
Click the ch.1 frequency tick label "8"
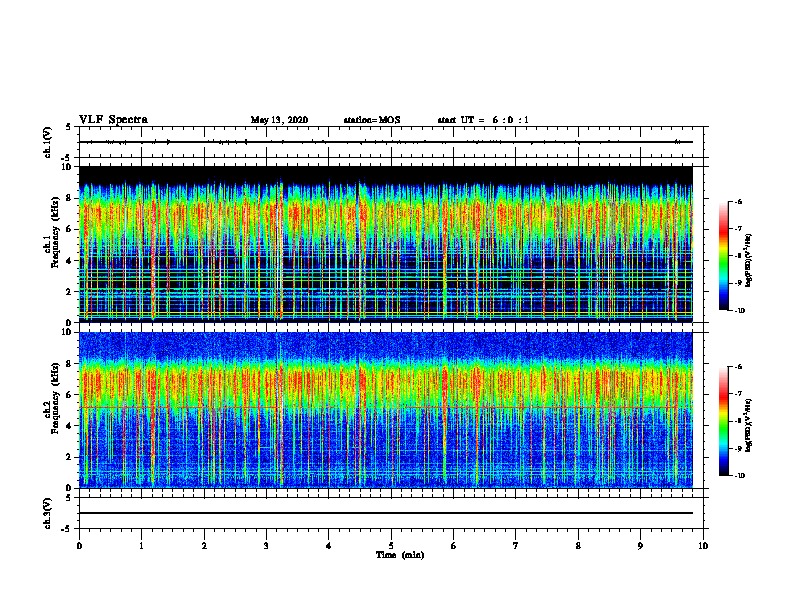pos(69,198)
